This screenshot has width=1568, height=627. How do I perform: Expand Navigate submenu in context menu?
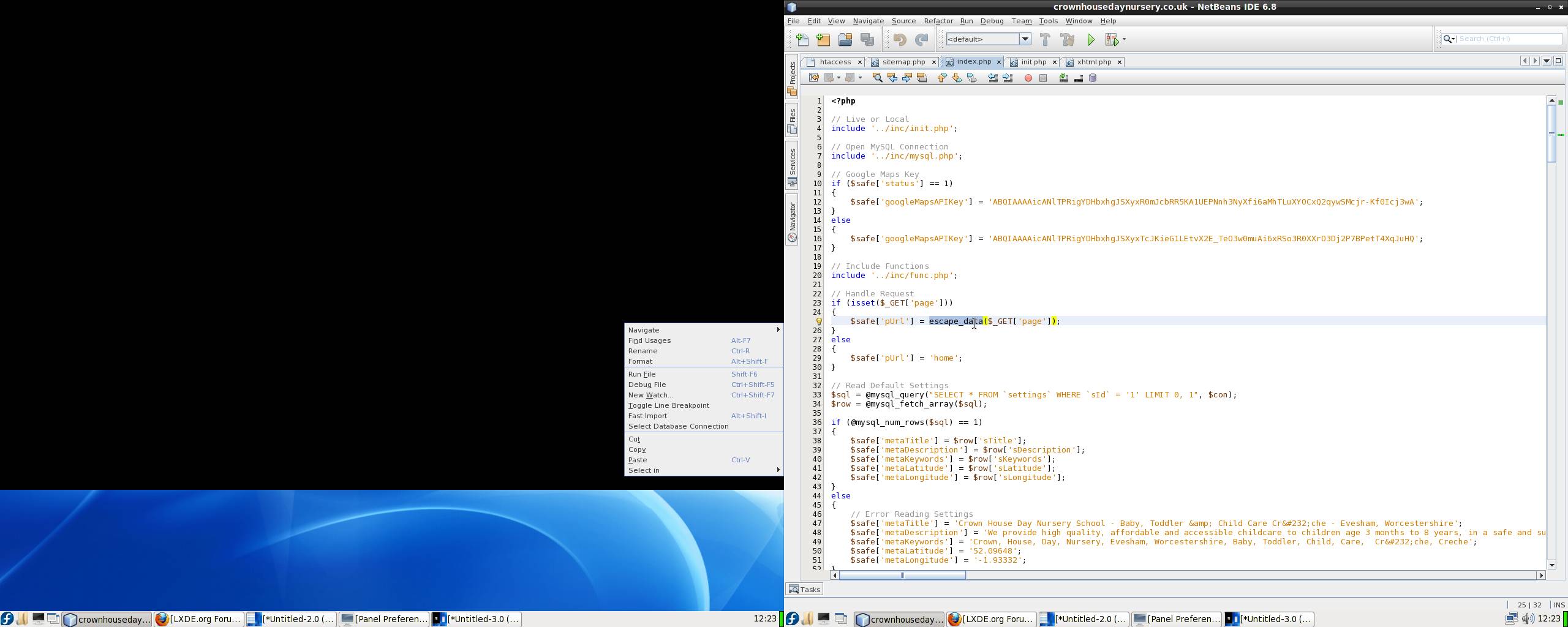[704, 330]
